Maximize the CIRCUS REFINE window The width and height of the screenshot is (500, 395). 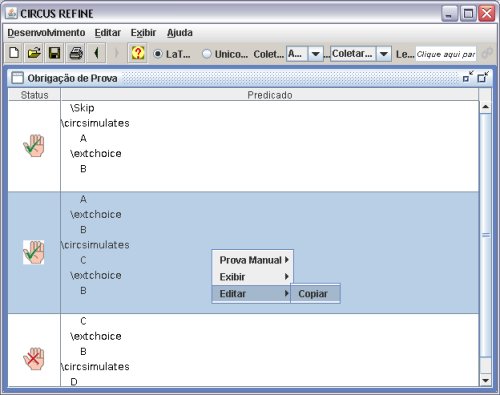tap(468, 14)
